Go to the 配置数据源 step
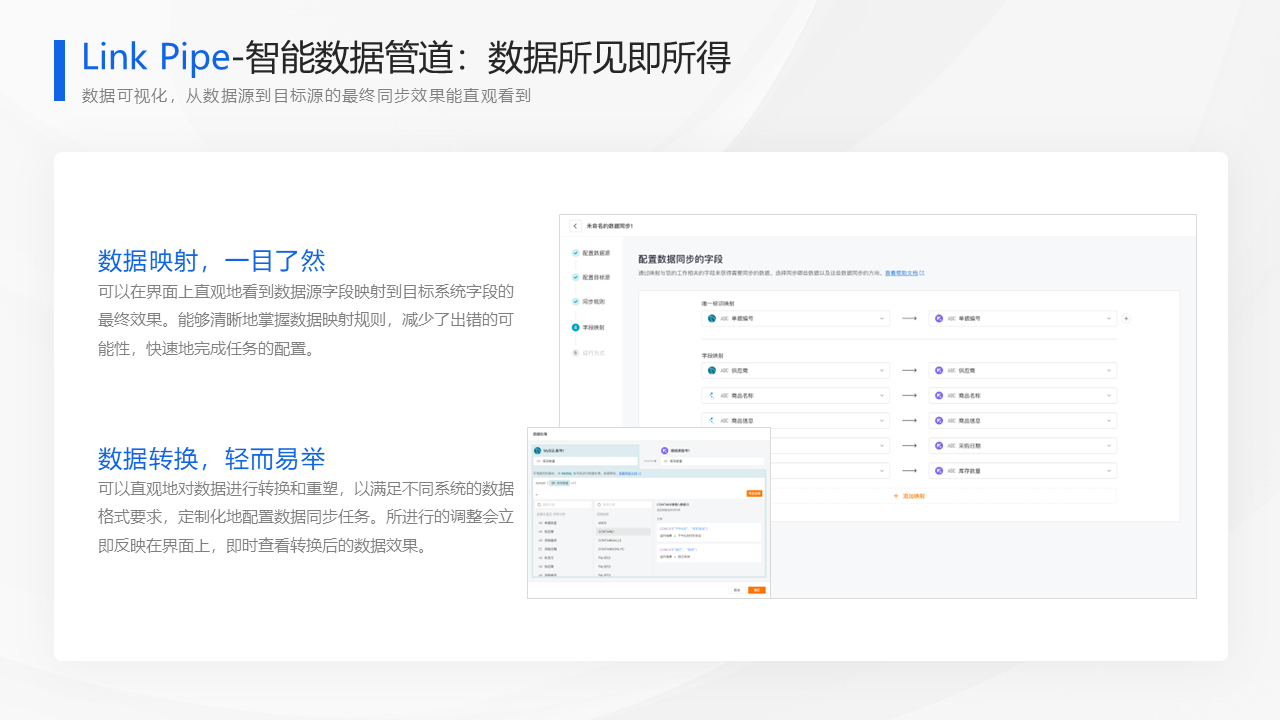 589,253
